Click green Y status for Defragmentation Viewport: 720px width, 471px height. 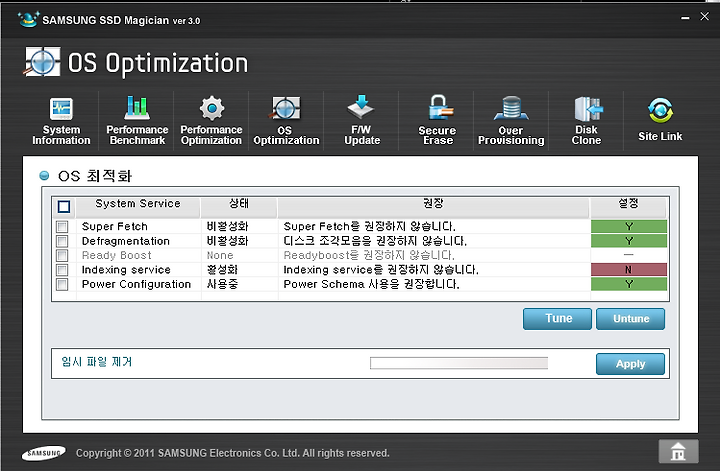[x=629, y=241]
